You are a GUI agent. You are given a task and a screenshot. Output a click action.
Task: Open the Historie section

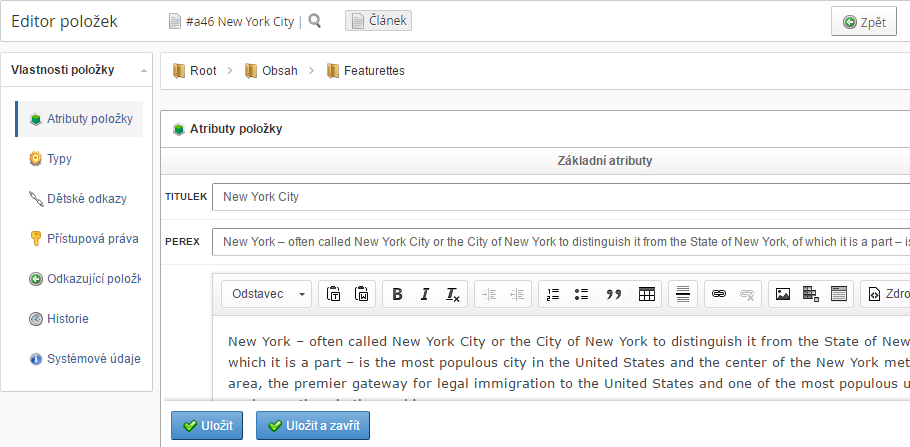point(59,319)
